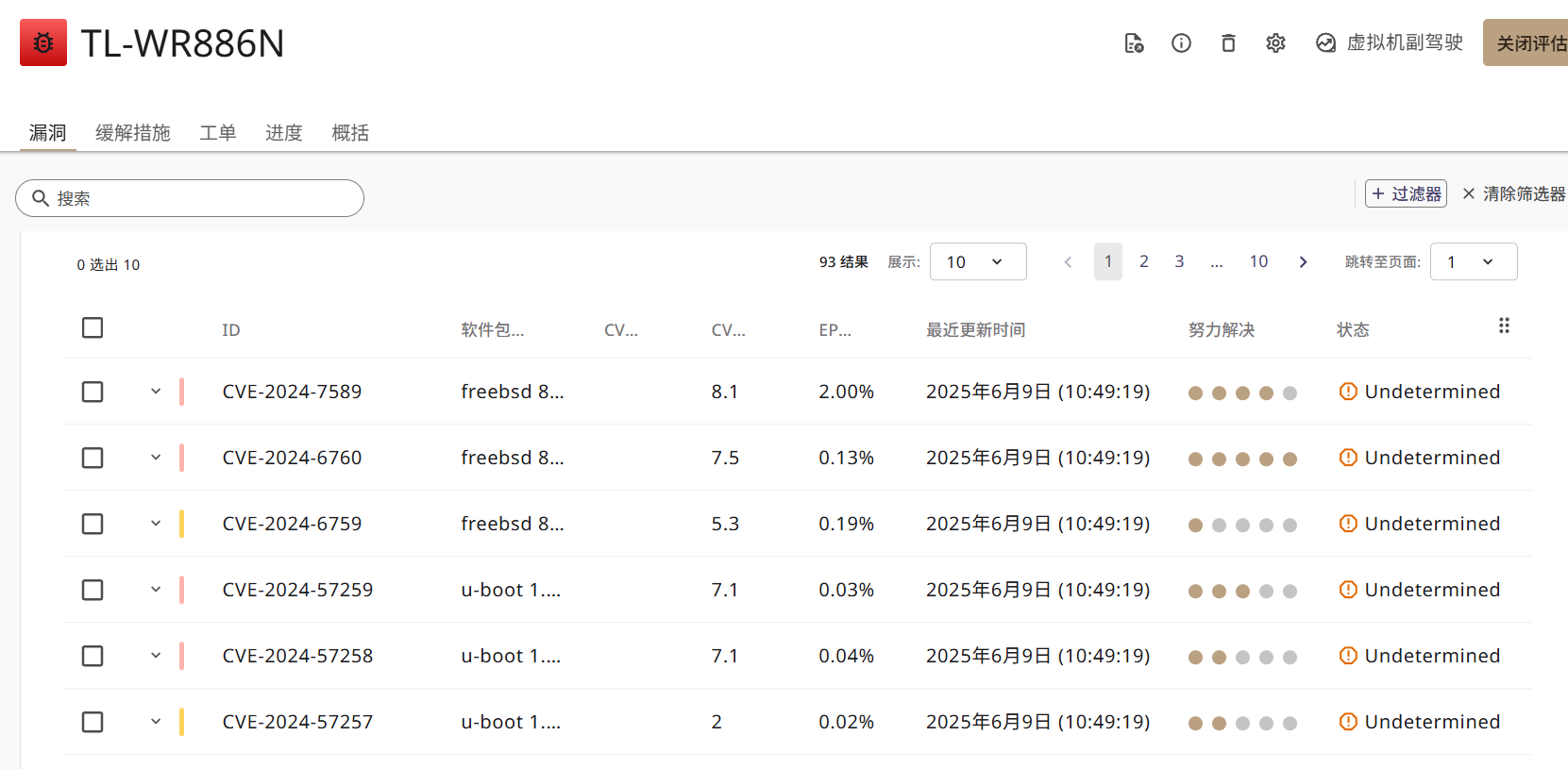
Task: Expand the CVE-2024-6759 row chevron
Action: [x=156, y=524]
